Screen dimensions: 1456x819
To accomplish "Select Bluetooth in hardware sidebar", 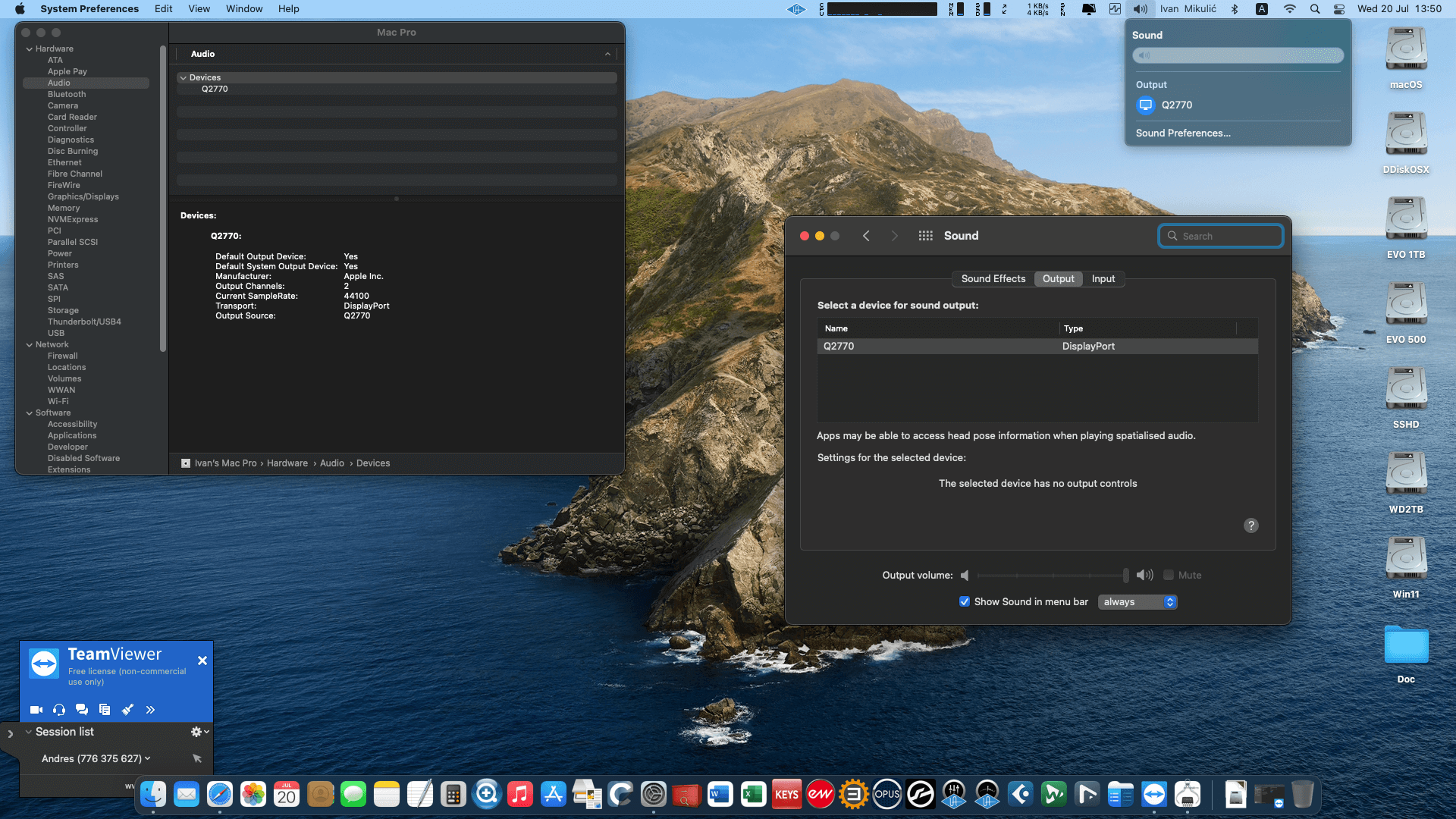I will [x=67, y=95].
